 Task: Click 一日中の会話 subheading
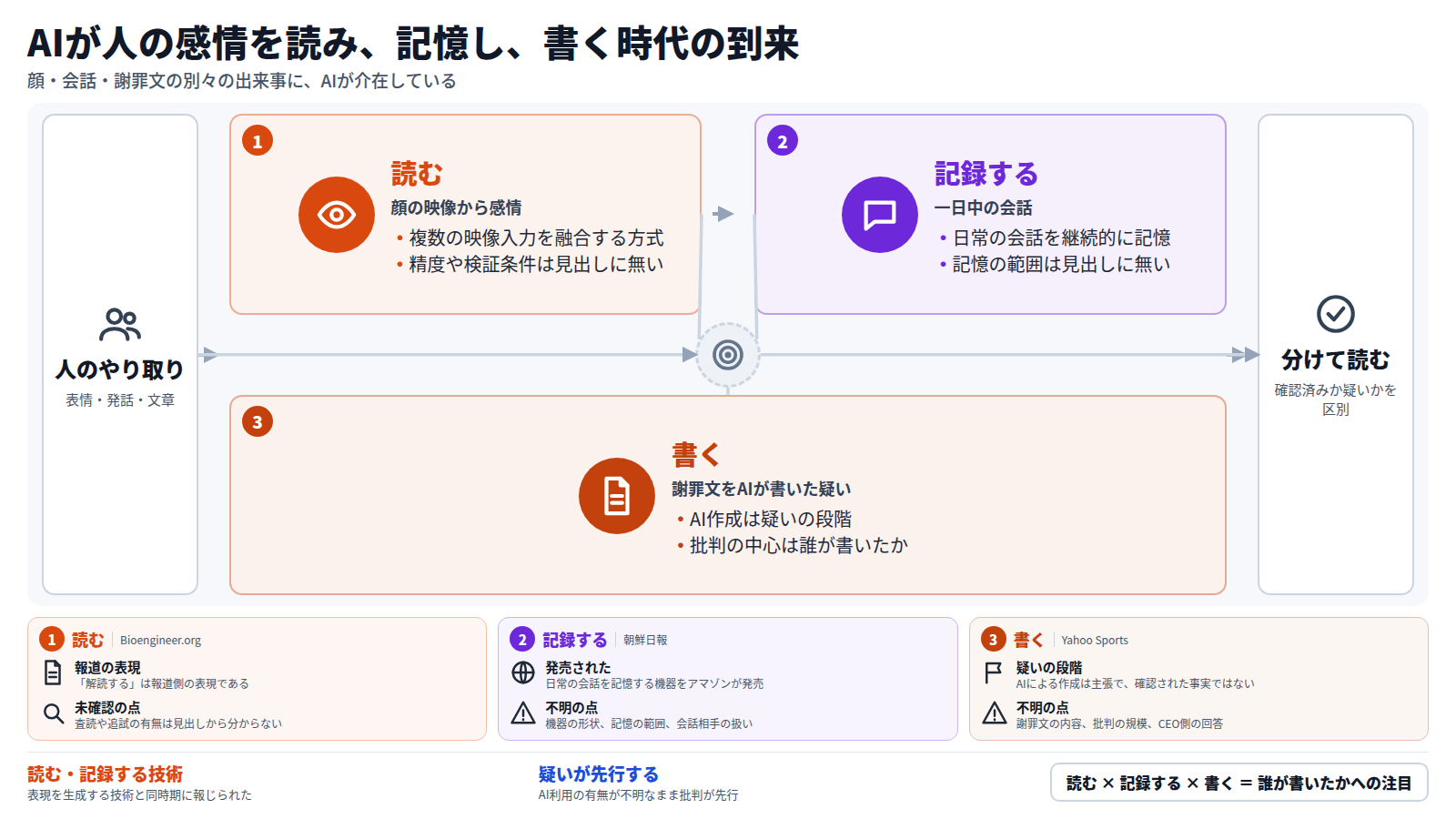[x=983, y=207]
